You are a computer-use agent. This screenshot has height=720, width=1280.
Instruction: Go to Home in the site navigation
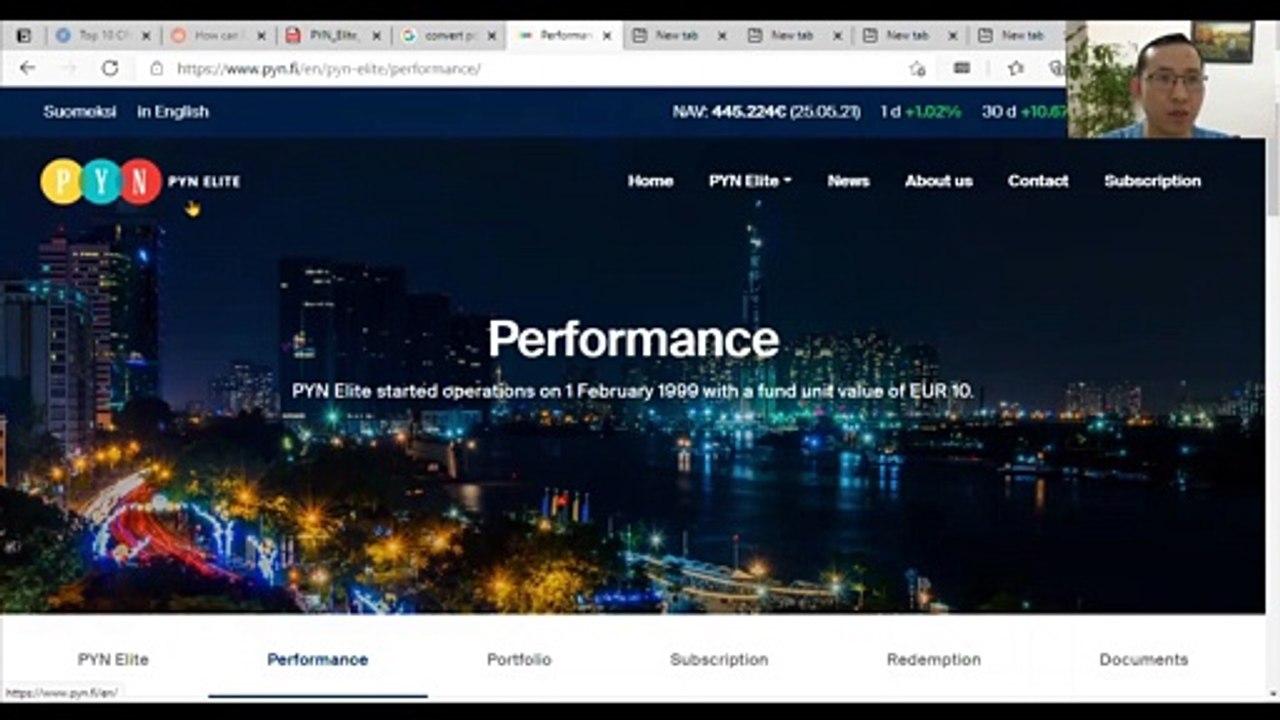click(x=650, y=181)
